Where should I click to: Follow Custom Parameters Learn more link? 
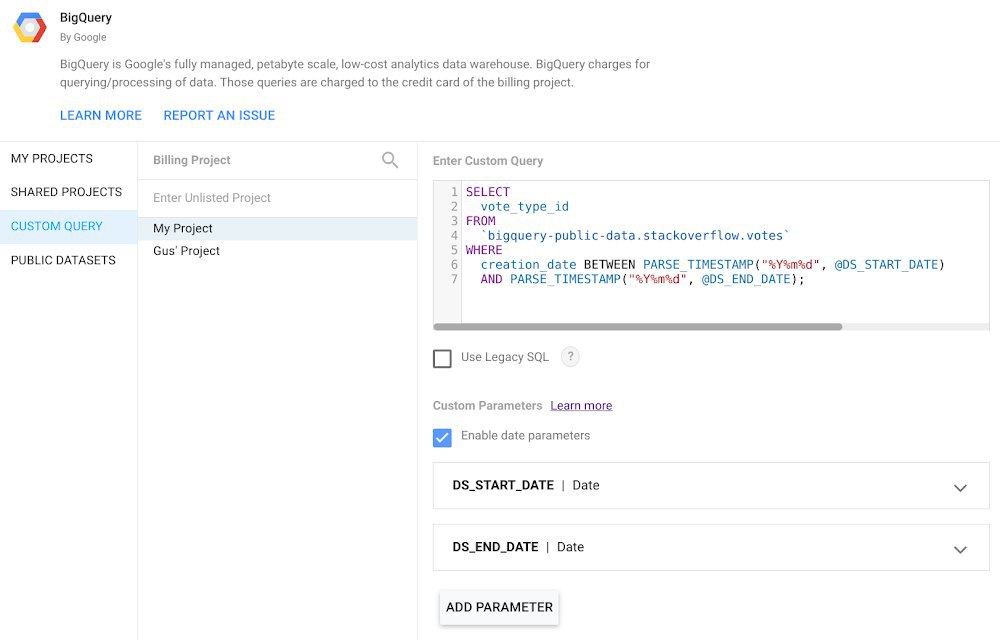[581, 406]
